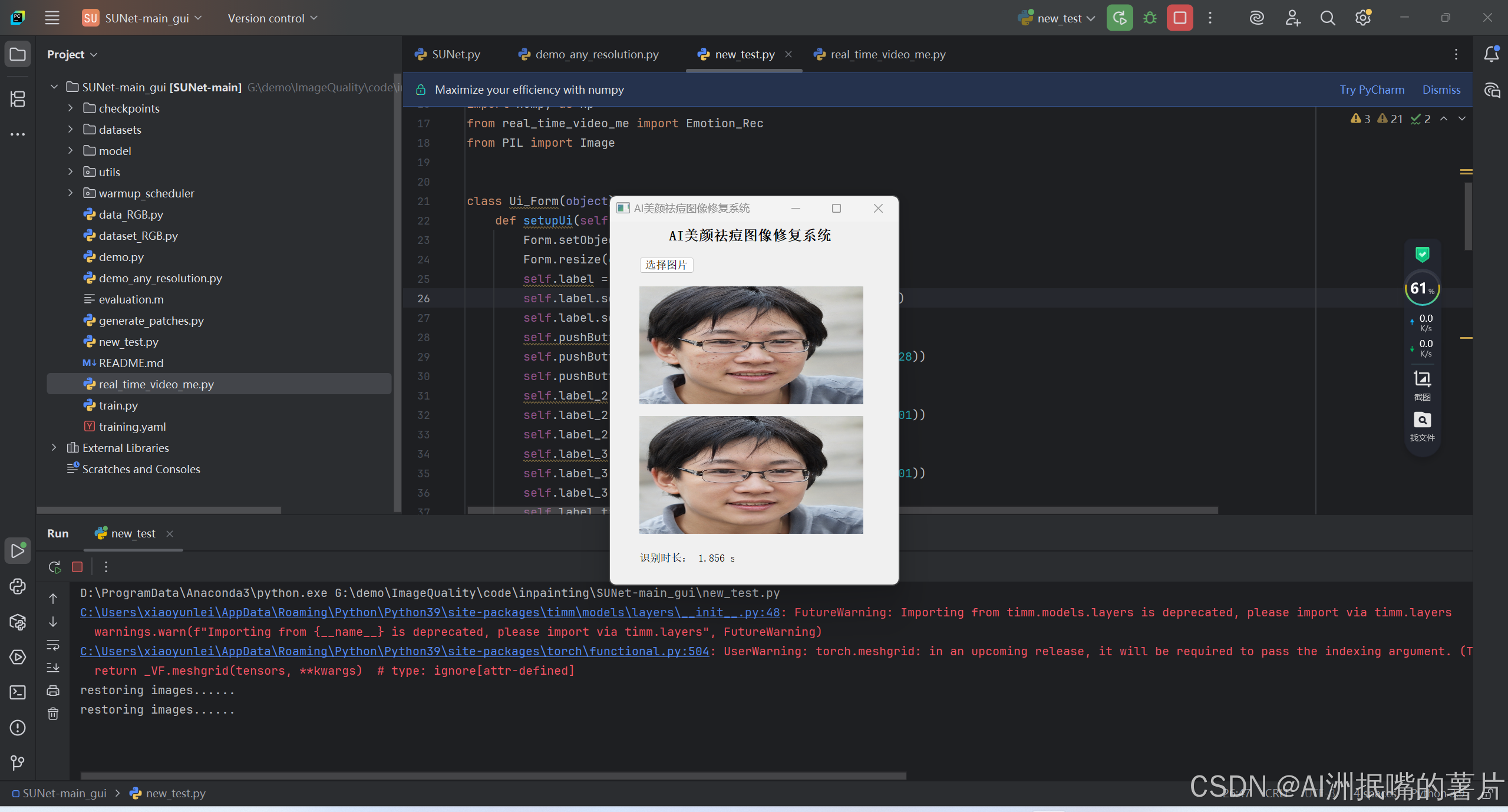1508x812 pixels.
Task: Open the Python Console tool window
Action: point(18,586)
